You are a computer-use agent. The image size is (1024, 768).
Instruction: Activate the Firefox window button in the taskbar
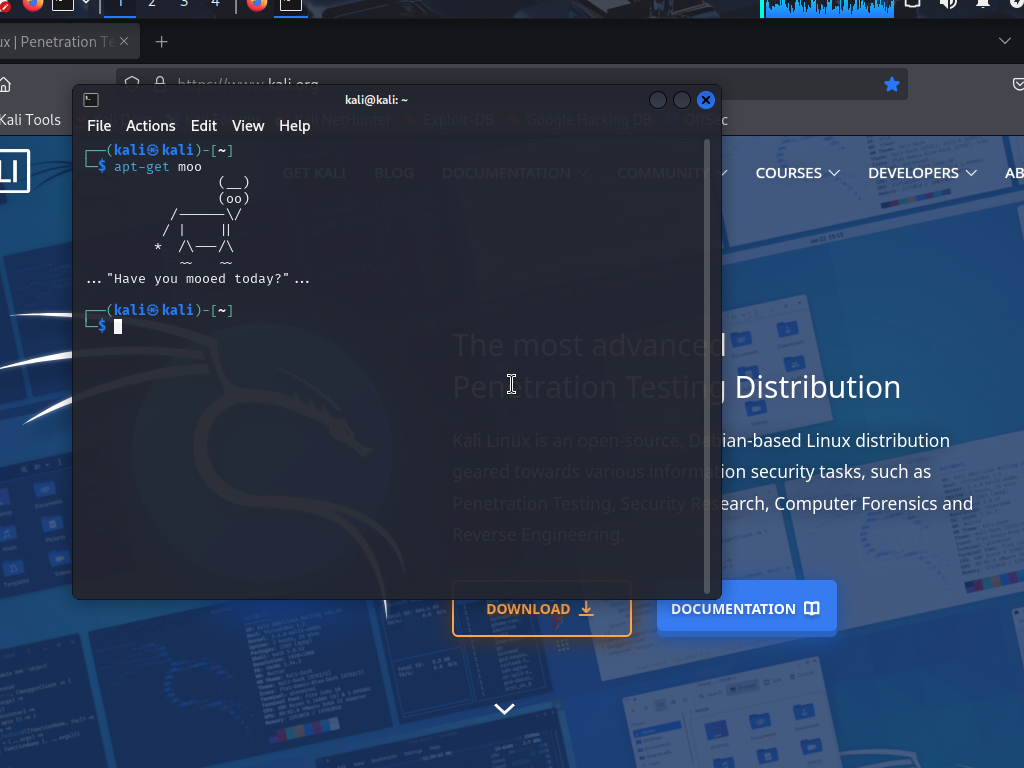257,5
